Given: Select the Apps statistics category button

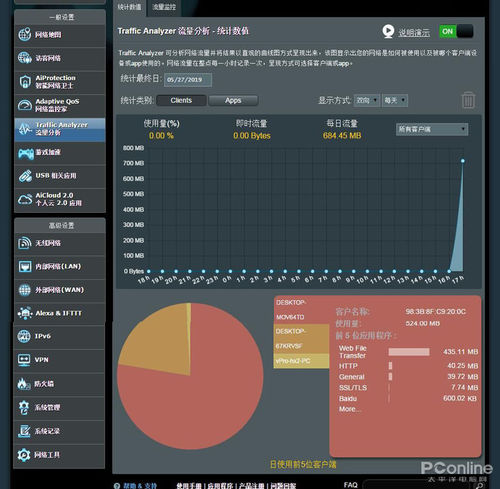Looking at the screenshot, I should (233, 100).
